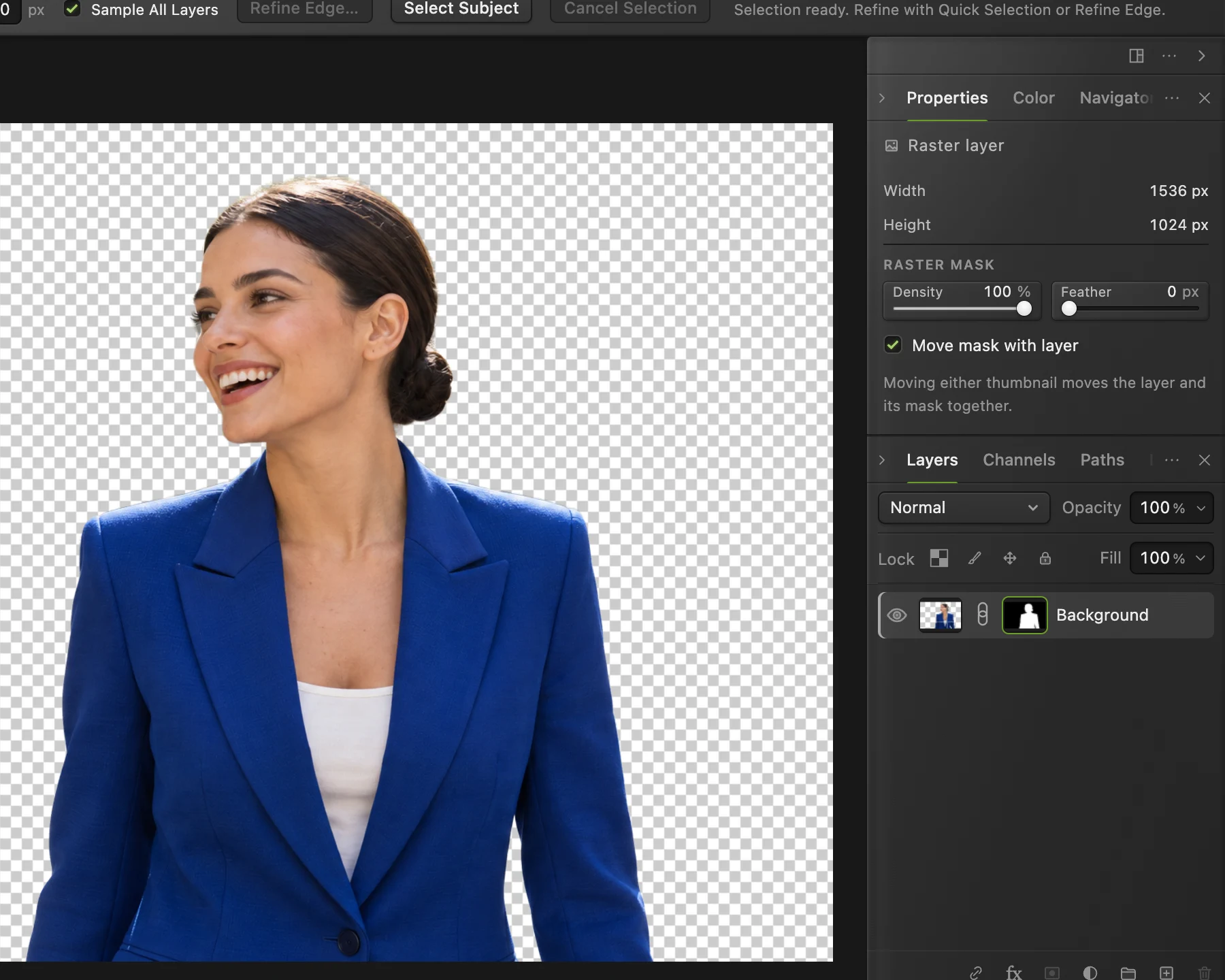Toggle the Sample All Layers checkbox
Image resolution: width=1225 pixels, height=980 pixels.
click(72, 9)
